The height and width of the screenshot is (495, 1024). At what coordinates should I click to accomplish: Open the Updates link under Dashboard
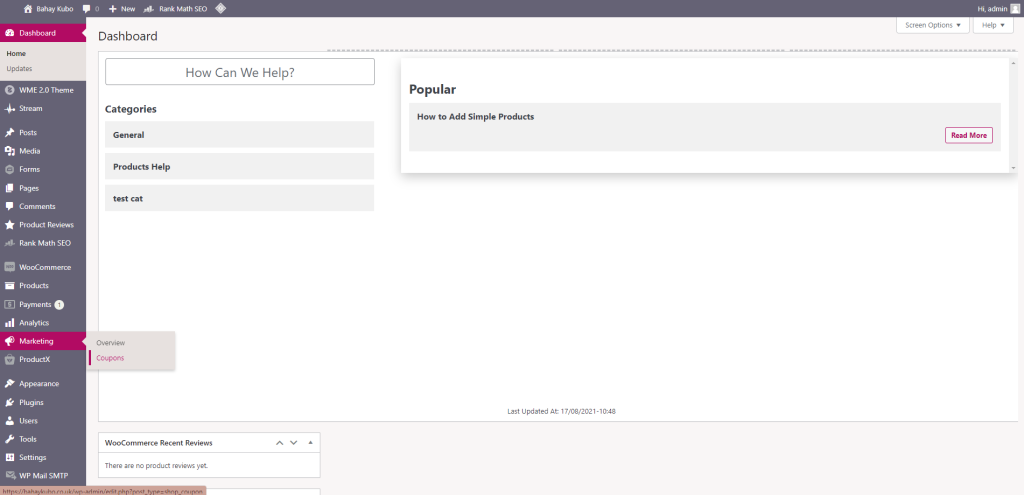(x=19, y=69)
